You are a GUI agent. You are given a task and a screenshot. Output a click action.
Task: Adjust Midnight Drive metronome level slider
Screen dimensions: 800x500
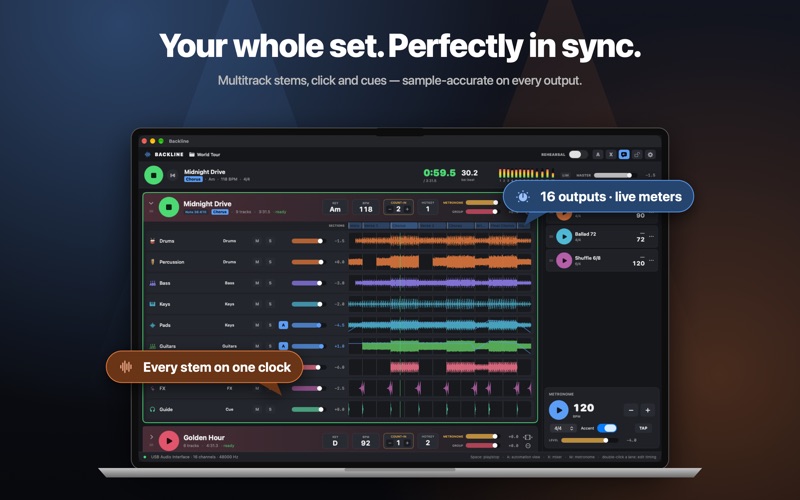(x=482, y=203)
